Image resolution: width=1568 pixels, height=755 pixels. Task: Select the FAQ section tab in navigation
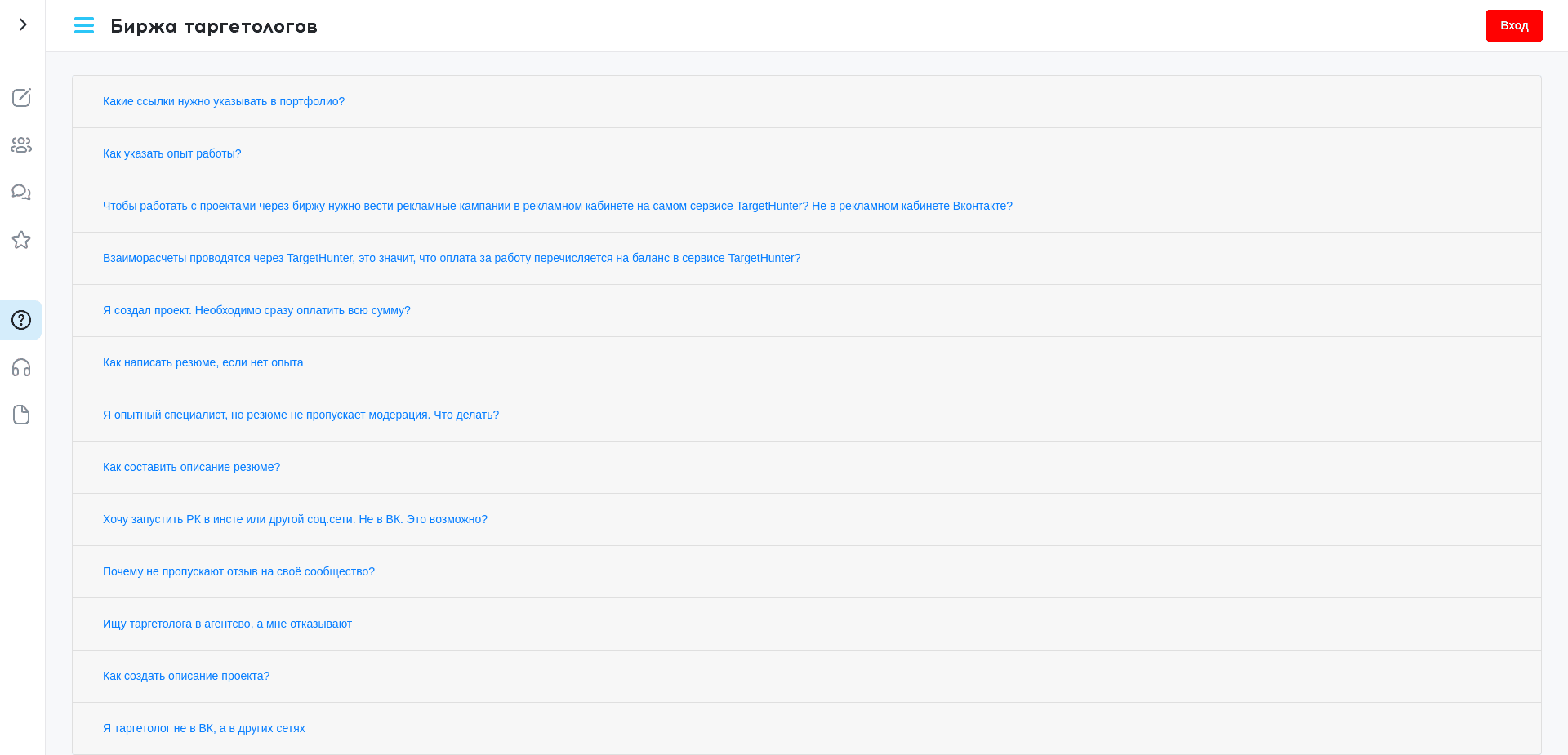[x=20, y=320]
